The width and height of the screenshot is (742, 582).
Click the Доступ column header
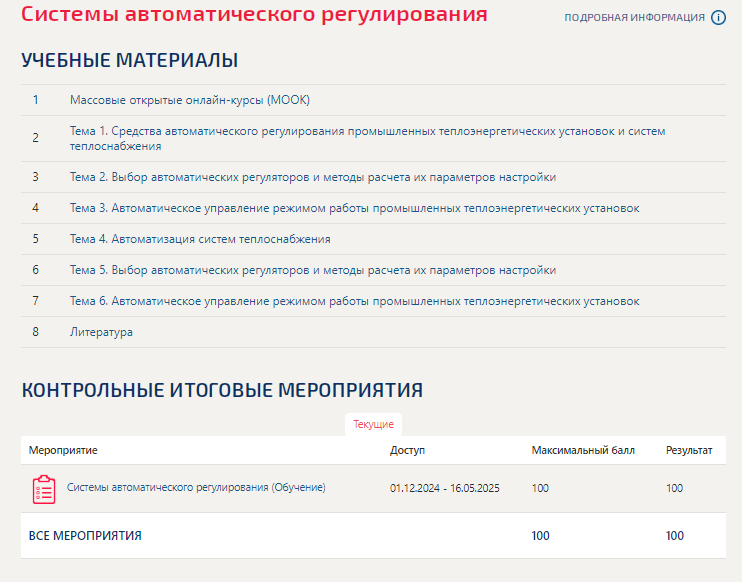pos(407,450)
